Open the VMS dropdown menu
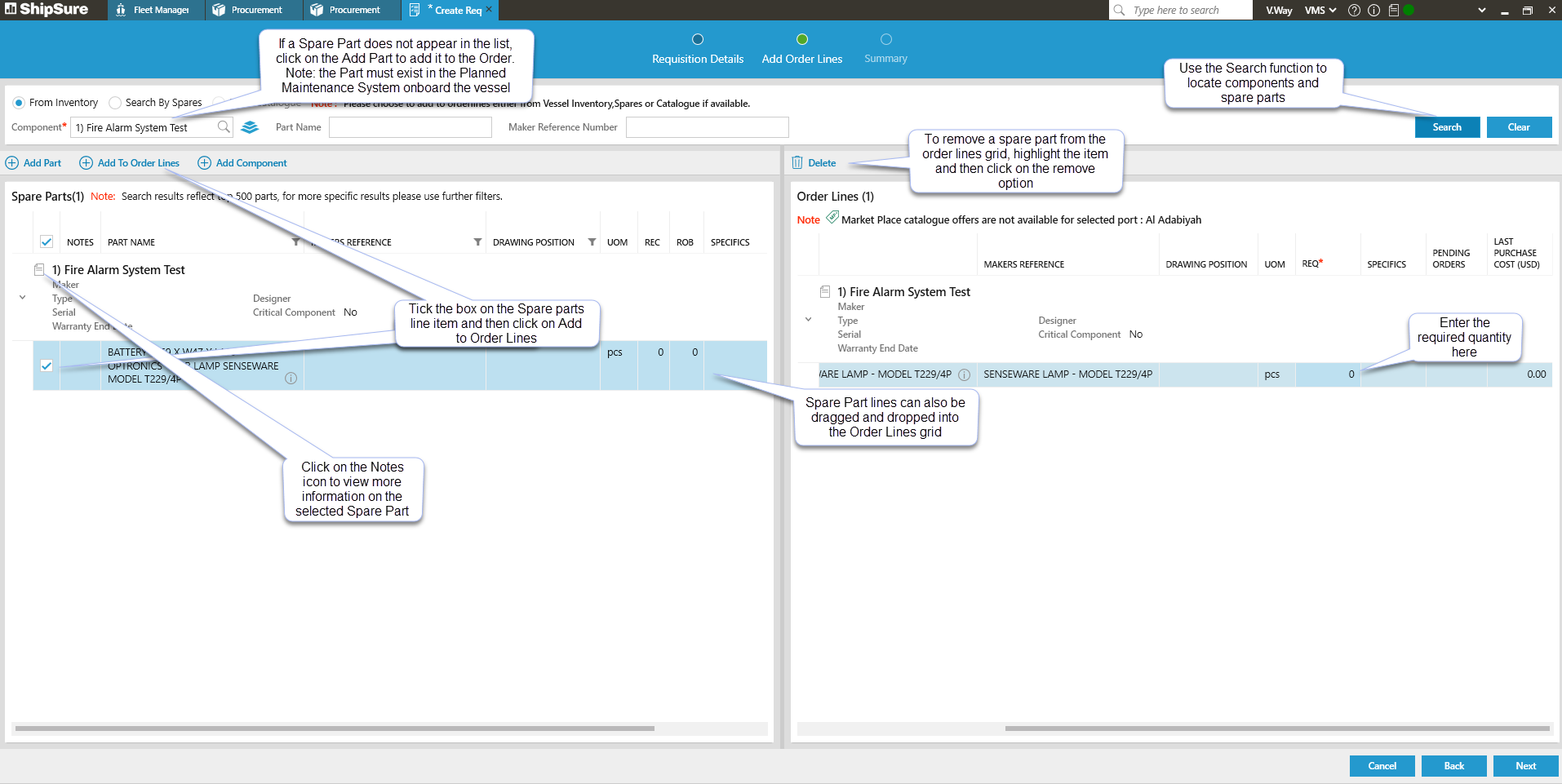The height and width of the screenshot is (784, 1562). pos(1320,11)
